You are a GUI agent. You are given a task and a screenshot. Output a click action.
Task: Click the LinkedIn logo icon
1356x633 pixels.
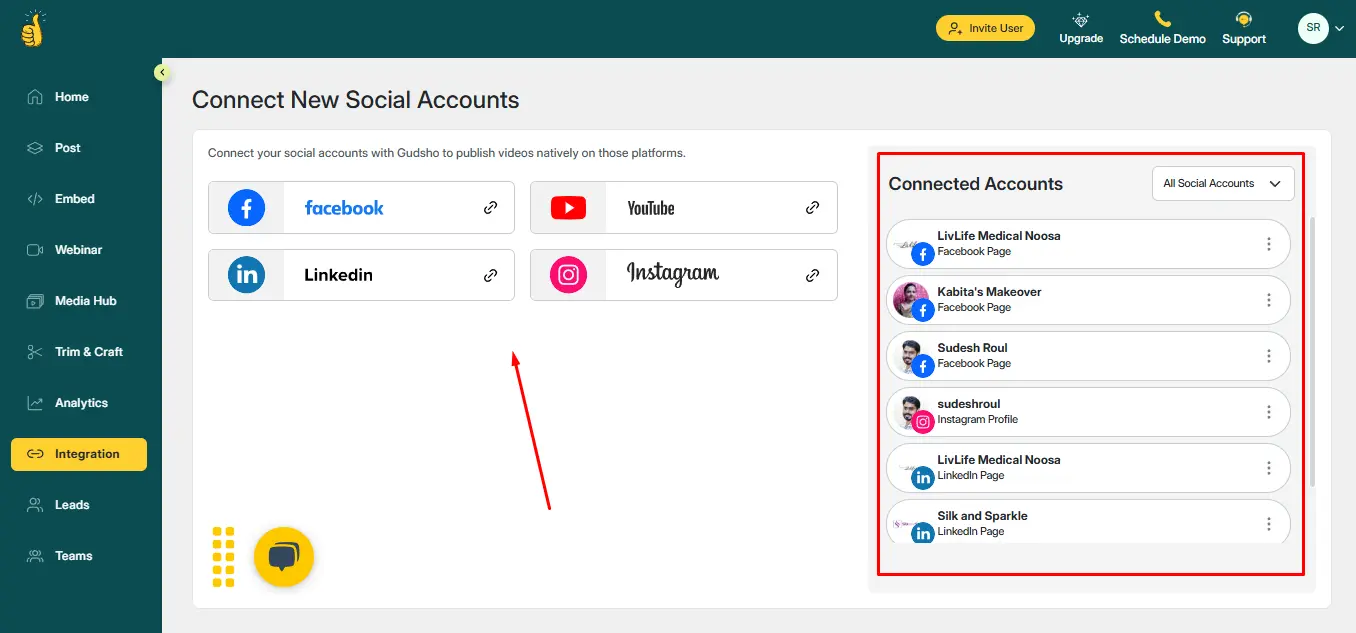coord(246,275)
